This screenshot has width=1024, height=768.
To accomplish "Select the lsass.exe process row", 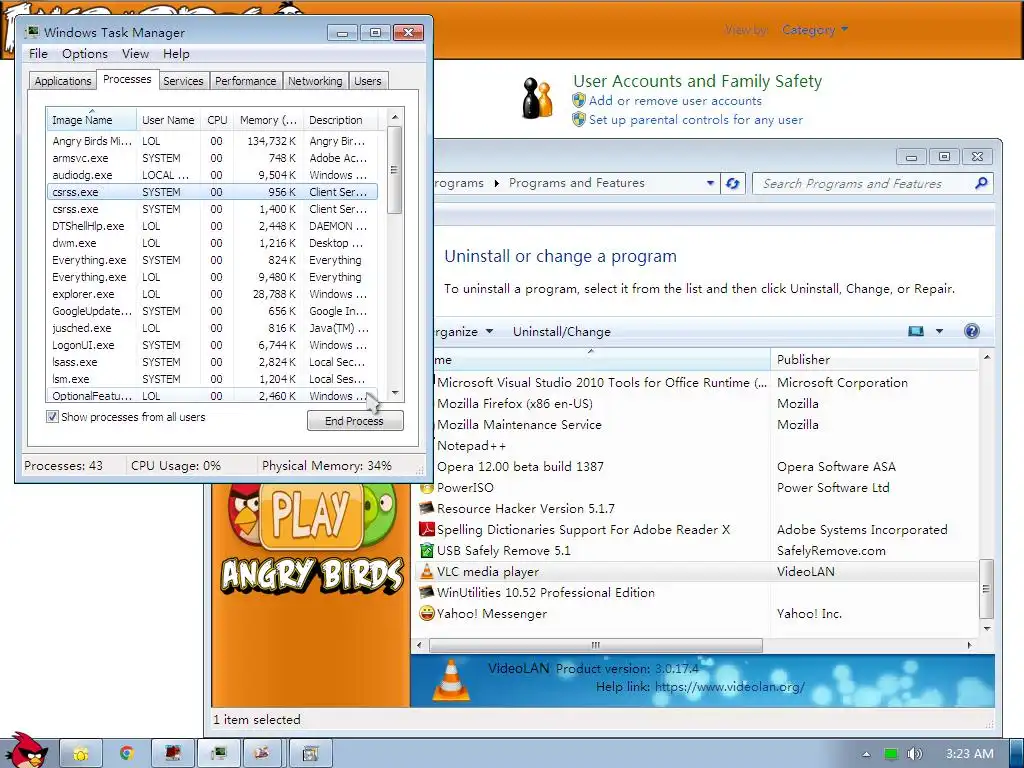I will pyautogui.click(x=212, y=362).
